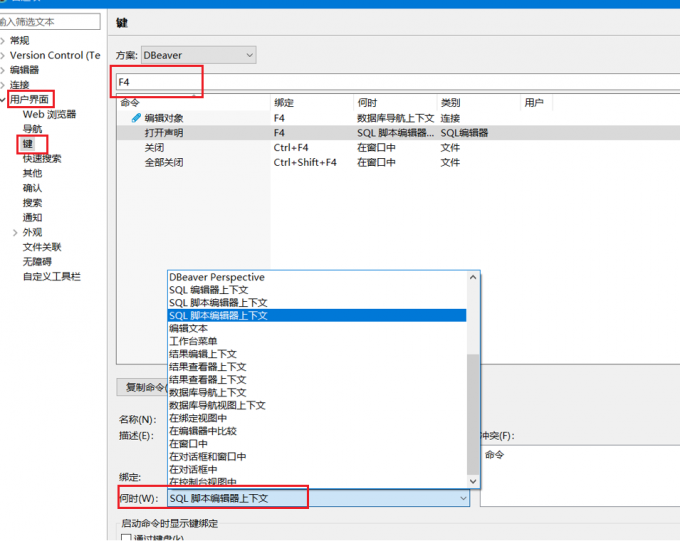Open the 方案 DBeaver scheme dropdown
Screen dimensions: 680x541
pyautogui.click(x=199, y=55)
